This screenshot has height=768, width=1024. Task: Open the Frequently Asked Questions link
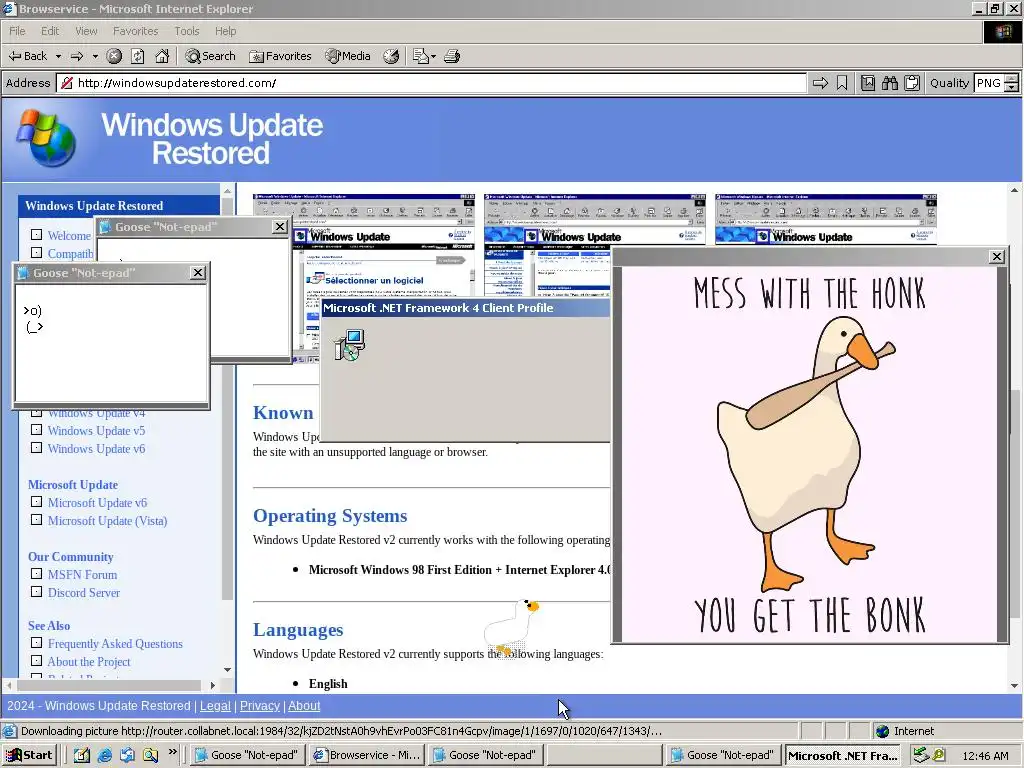click(115, 644)
